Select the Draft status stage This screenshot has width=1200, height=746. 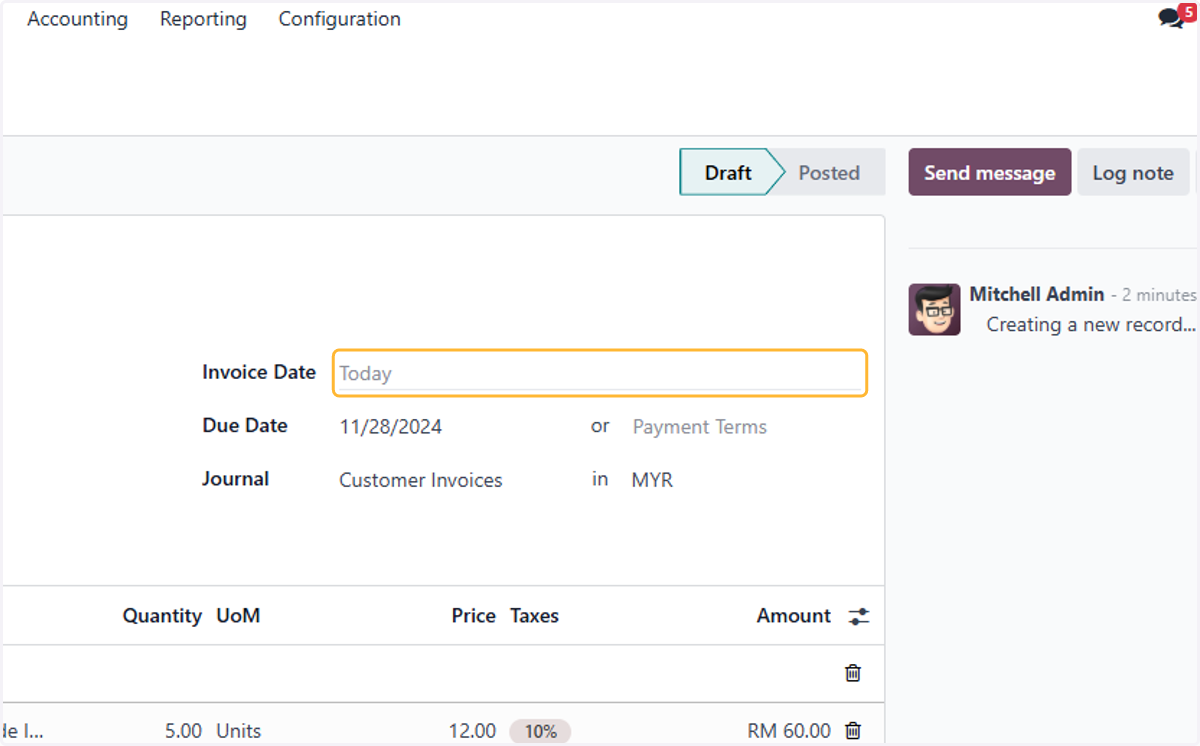pyautogui.click(x=727, y=172)
